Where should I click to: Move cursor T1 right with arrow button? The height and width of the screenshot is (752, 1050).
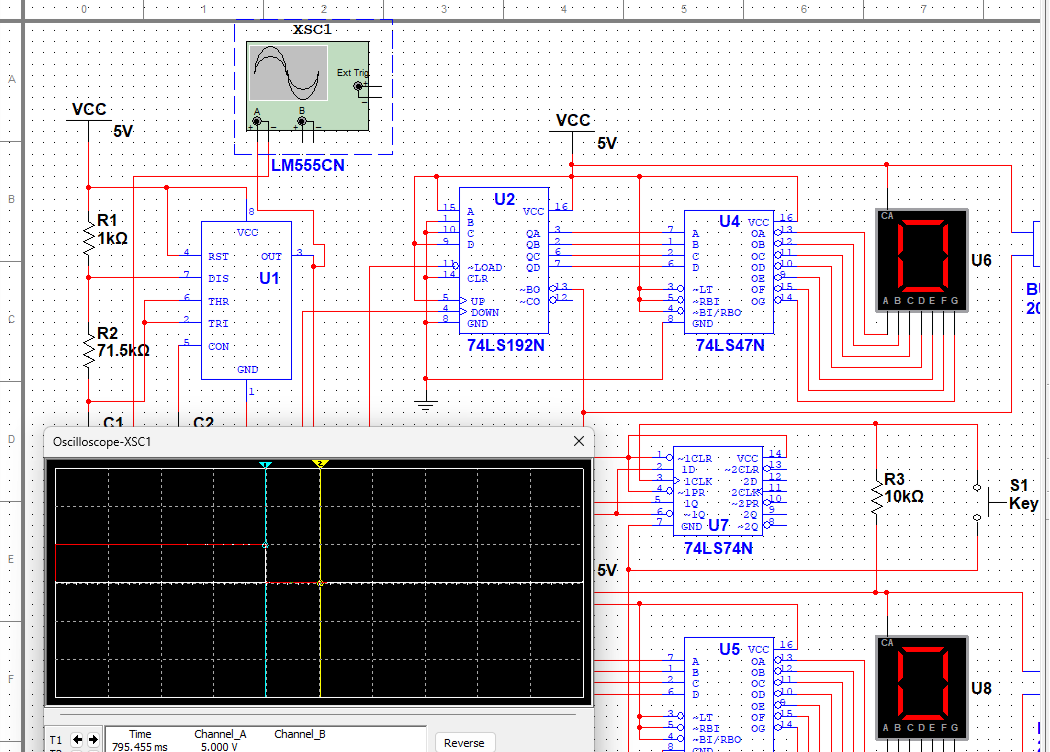point(93,740)
